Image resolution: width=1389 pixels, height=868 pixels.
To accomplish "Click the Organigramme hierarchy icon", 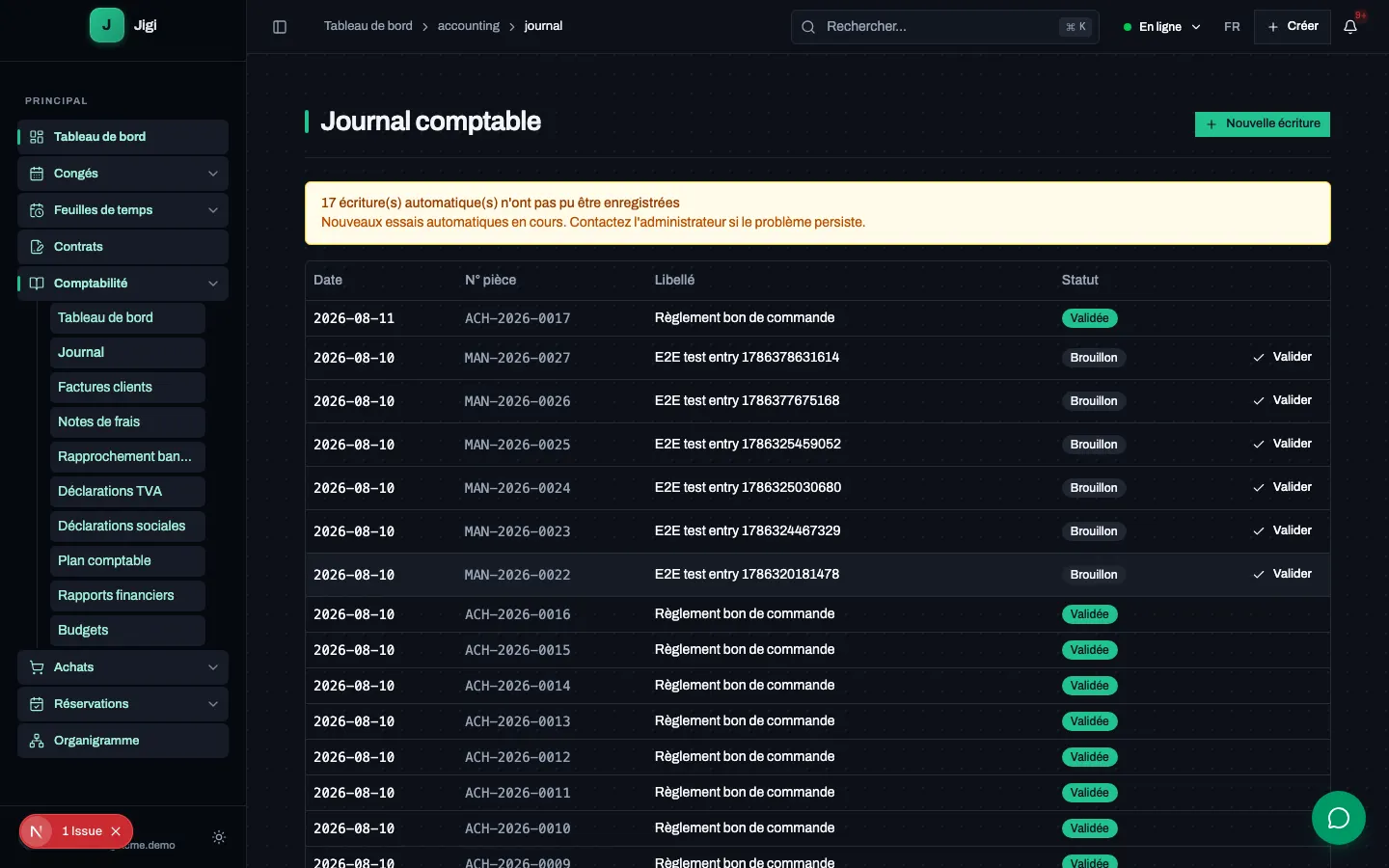I will coord(37,741).
